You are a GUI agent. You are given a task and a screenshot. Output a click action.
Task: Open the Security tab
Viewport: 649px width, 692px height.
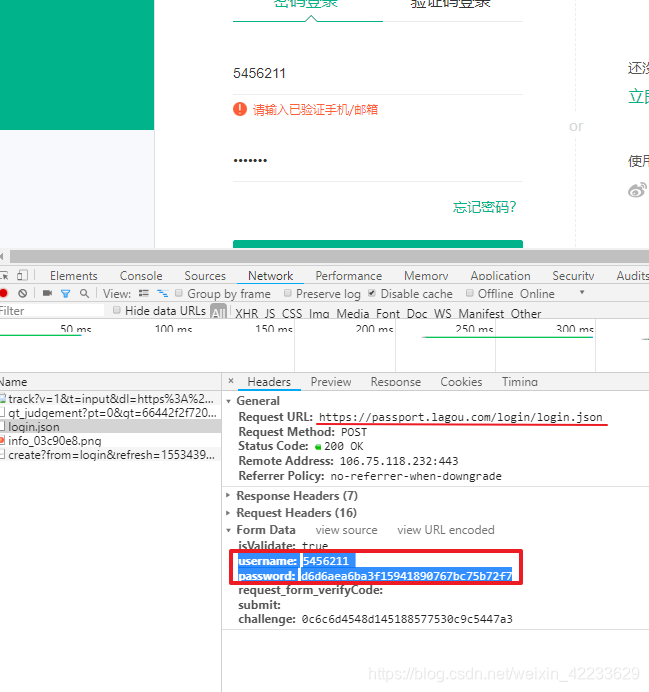[573, 276]
